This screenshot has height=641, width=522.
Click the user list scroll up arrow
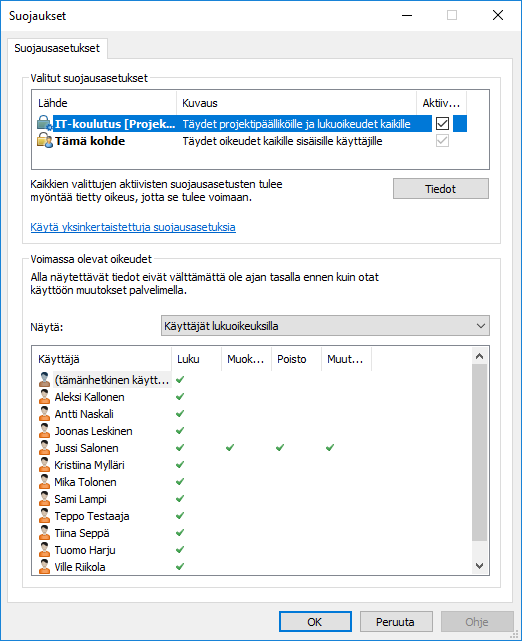point(479,356)
